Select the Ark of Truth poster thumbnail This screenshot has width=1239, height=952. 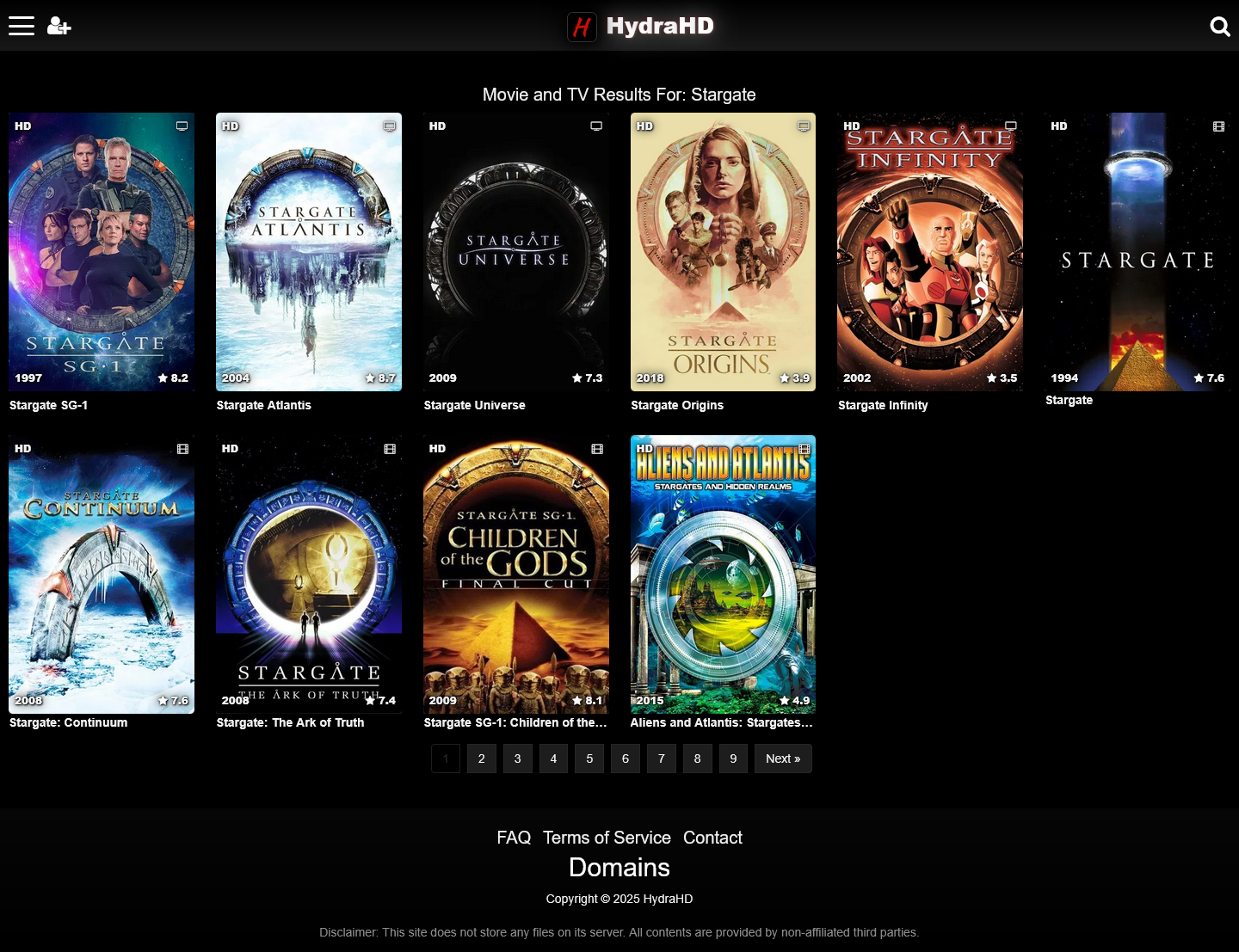coord(309,574)
